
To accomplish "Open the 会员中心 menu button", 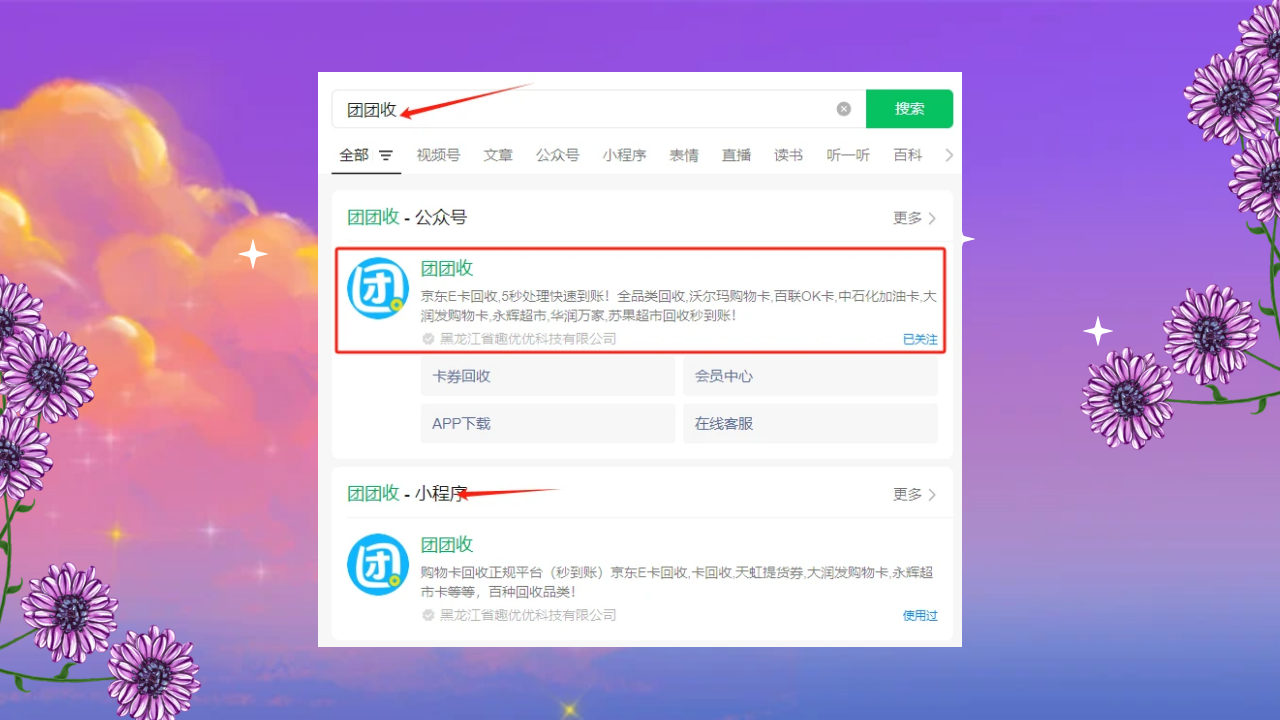I will coord(810,377).
